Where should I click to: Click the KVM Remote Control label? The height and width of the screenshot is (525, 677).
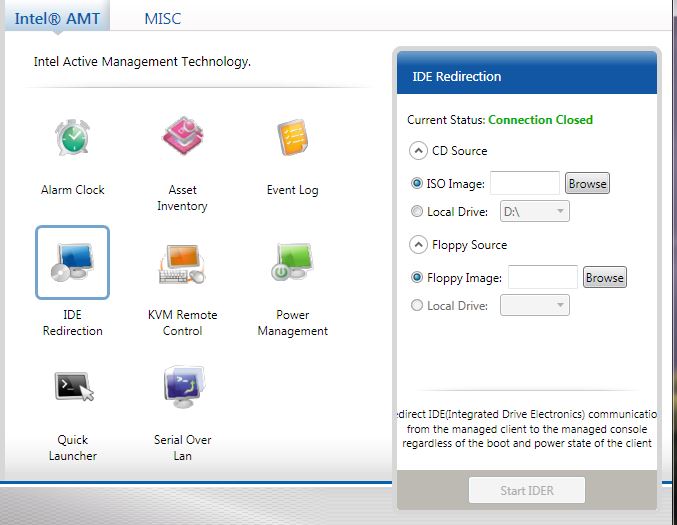click(x=182, y=323)
